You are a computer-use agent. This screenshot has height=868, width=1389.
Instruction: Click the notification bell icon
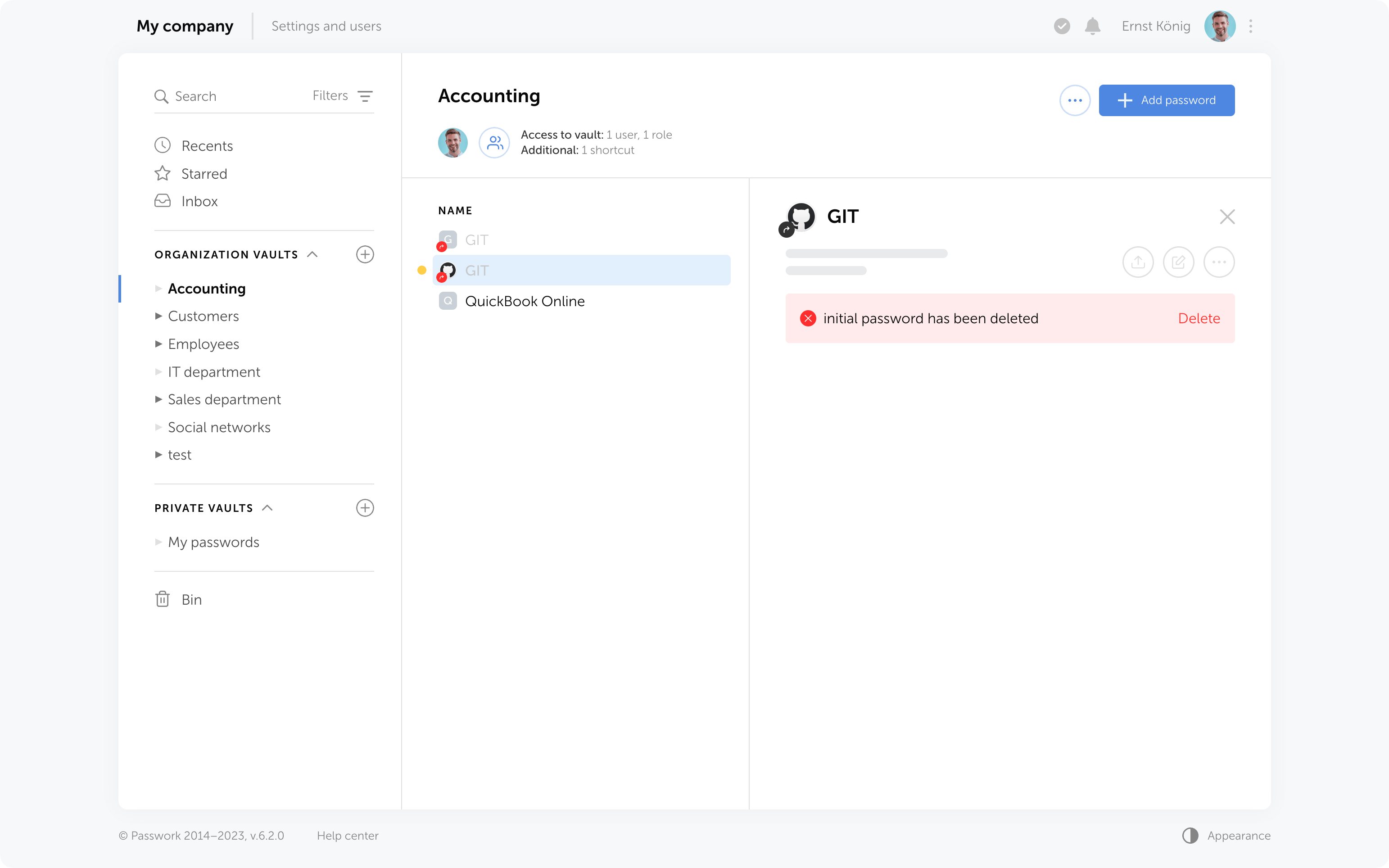coord(1092,27)
